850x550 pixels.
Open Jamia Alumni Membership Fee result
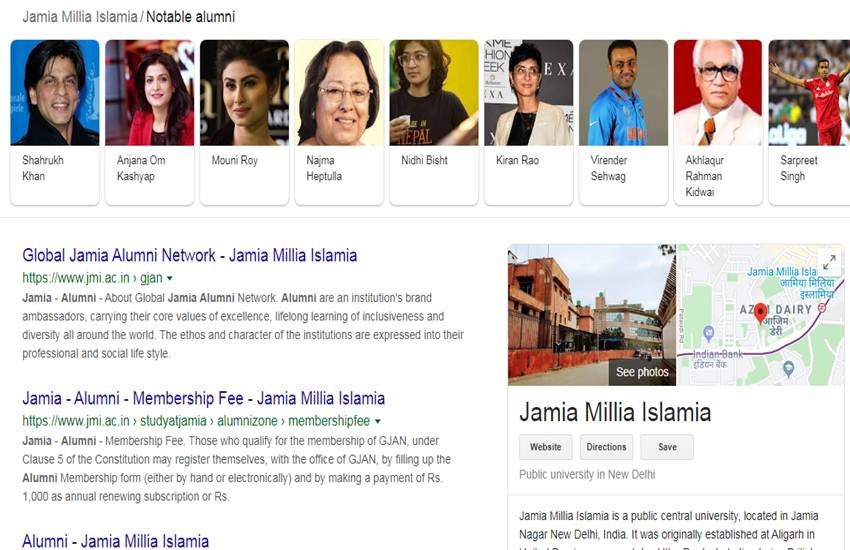click(203, 398)
